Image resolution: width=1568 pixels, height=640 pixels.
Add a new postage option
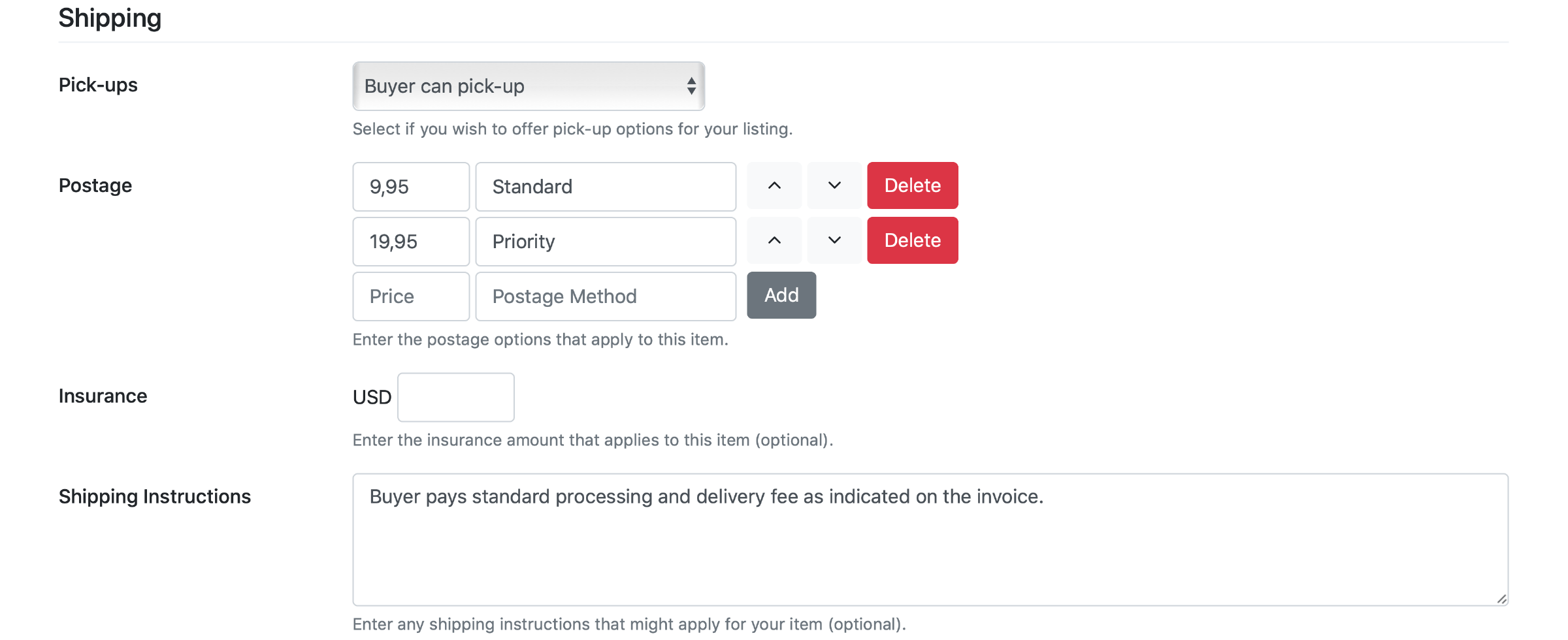pos(781,295)
